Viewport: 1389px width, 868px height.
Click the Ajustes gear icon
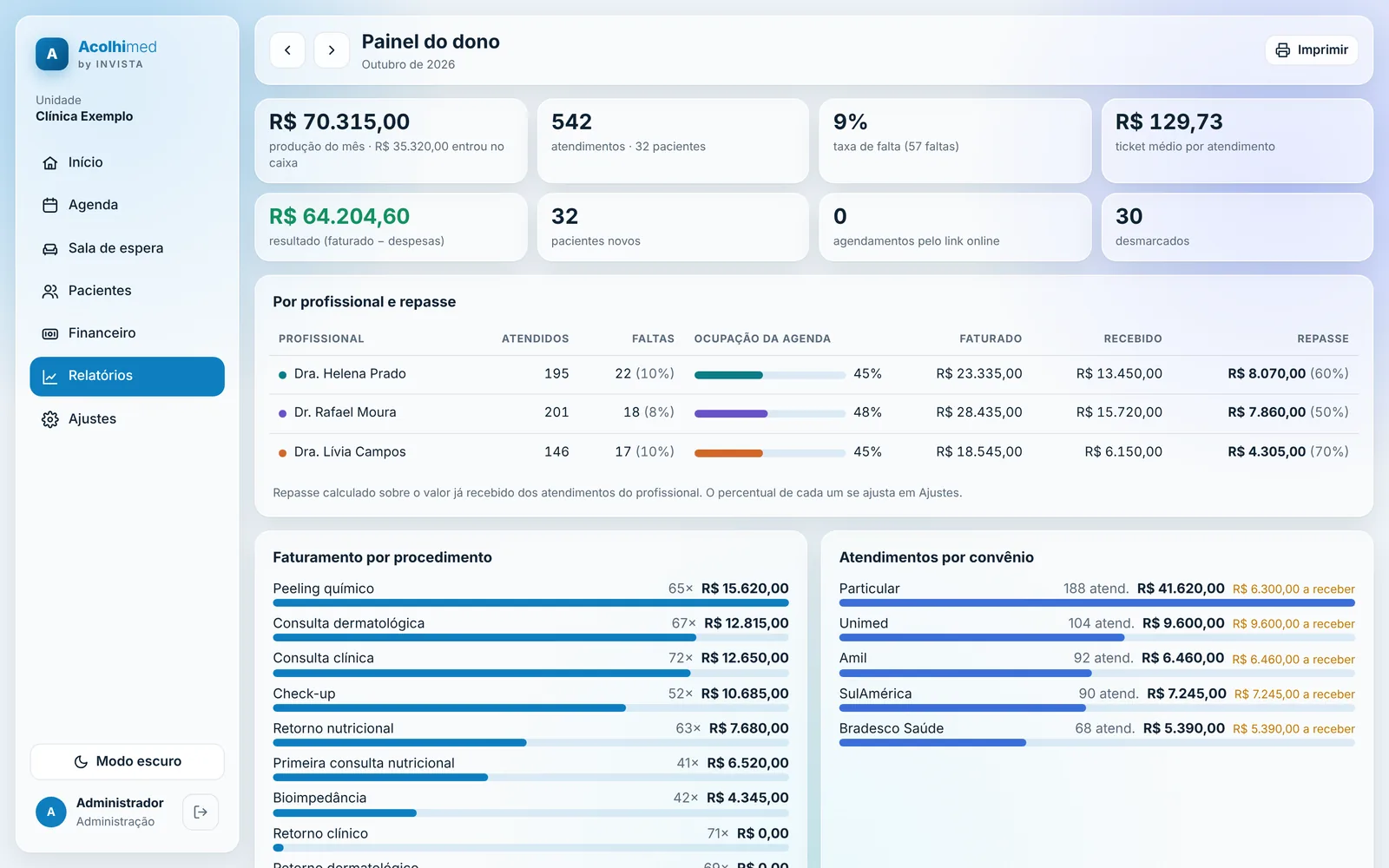click(50, 419)
